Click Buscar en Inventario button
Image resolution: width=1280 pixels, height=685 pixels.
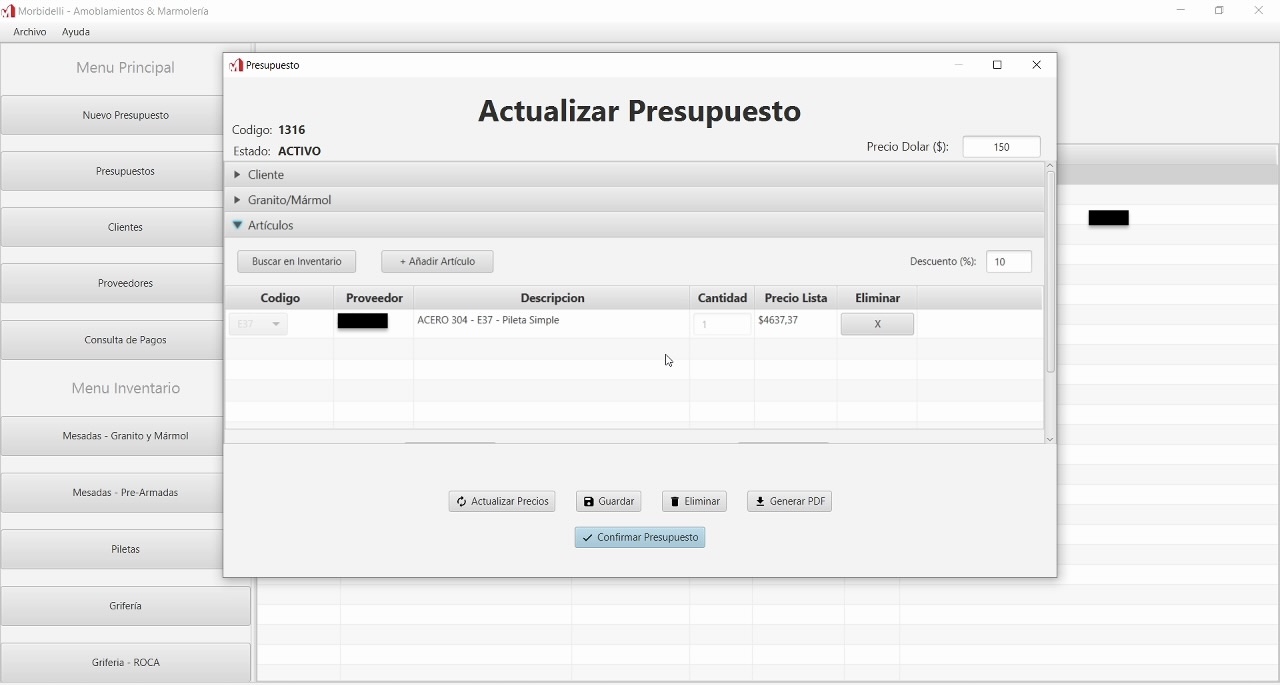point(297,262)
